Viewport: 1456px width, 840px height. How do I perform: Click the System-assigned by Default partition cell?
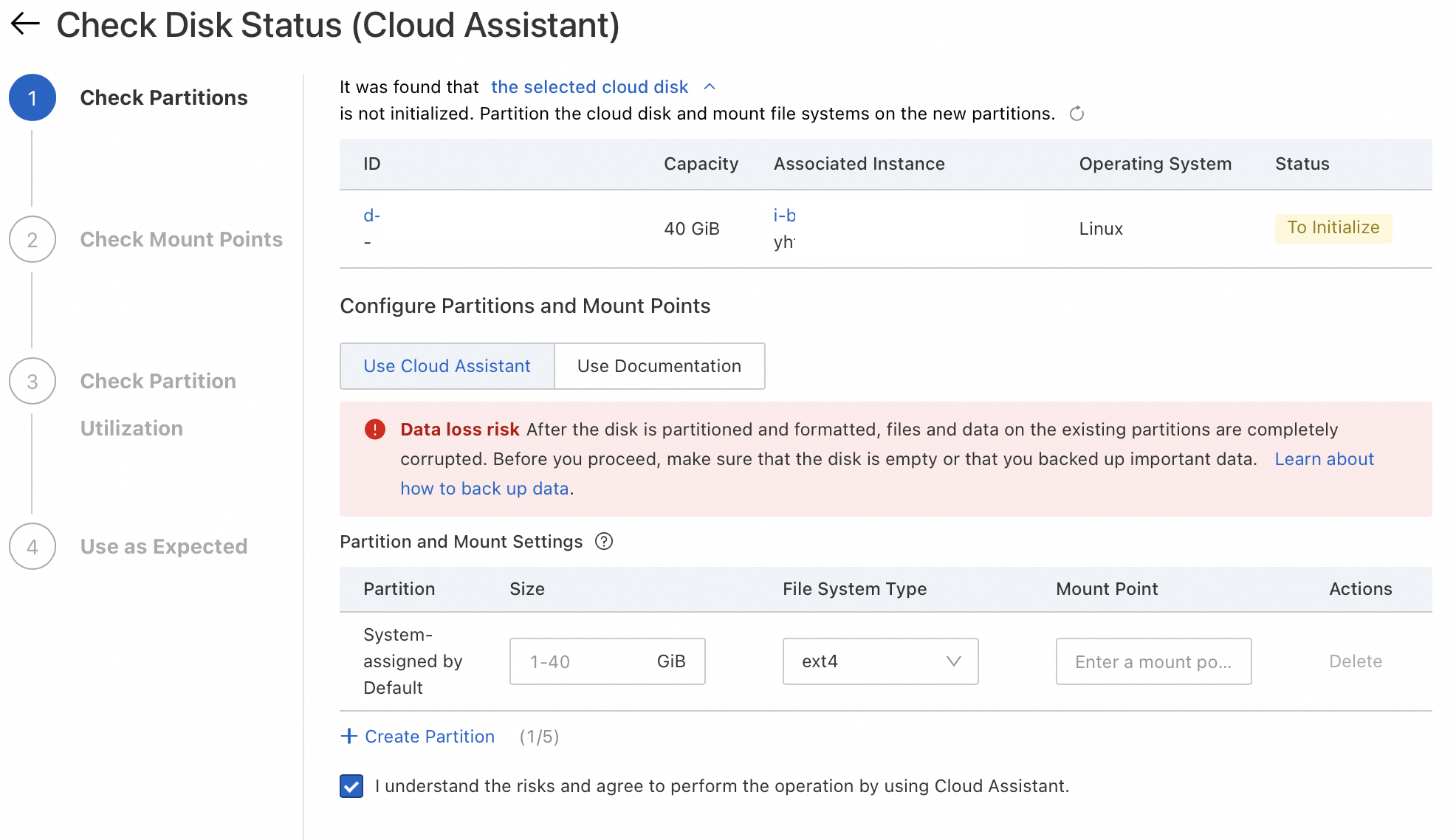(413, 661)
